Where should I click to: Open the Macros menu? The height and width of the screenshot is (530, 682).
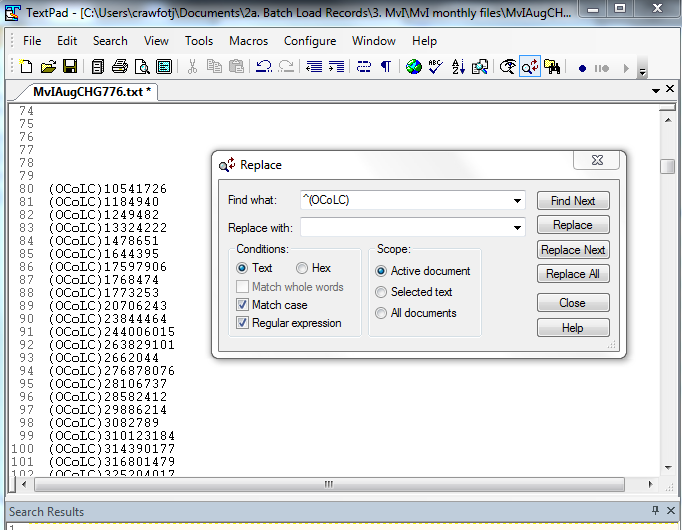pos(249,41)
